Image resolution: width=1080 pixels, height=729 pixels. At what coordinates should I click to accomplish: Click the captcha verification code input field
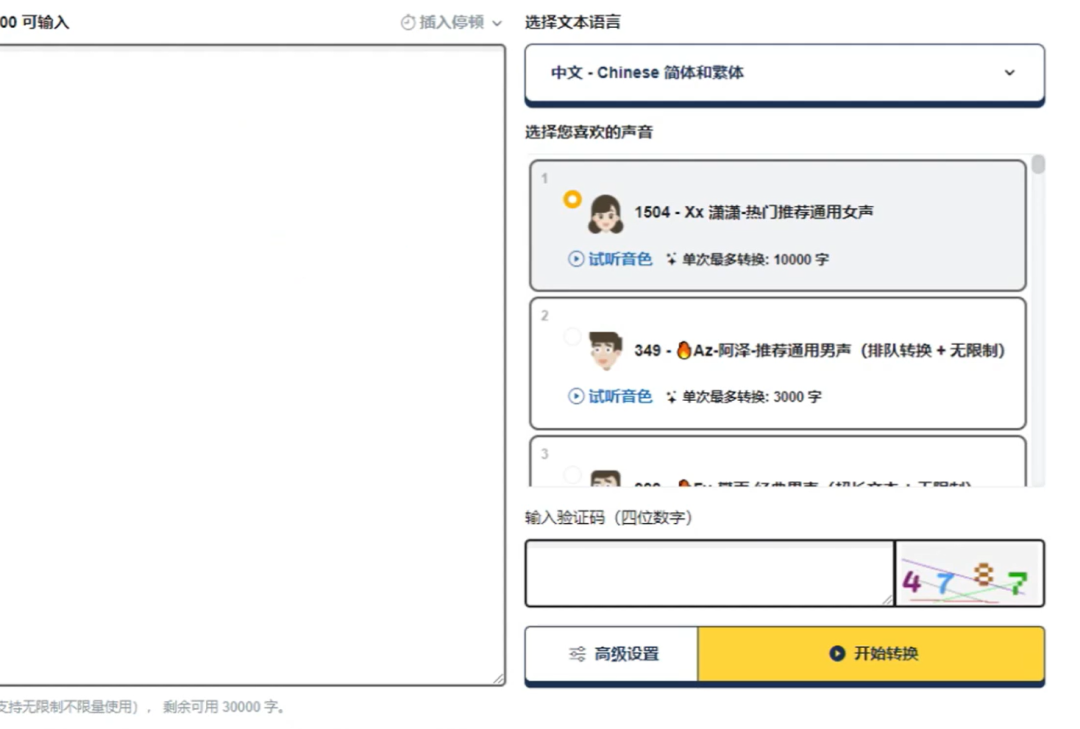tap(709, 573)
